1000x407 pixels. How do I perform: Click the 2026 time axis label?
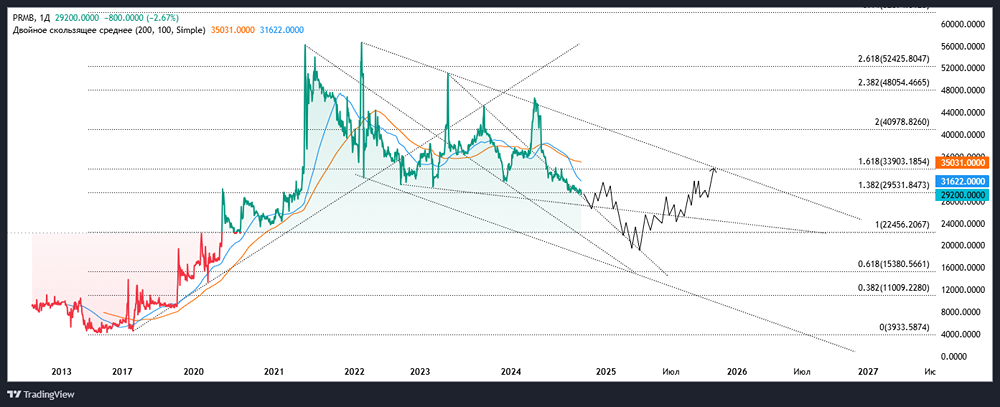pyautogui.click(x=737, y=371)
